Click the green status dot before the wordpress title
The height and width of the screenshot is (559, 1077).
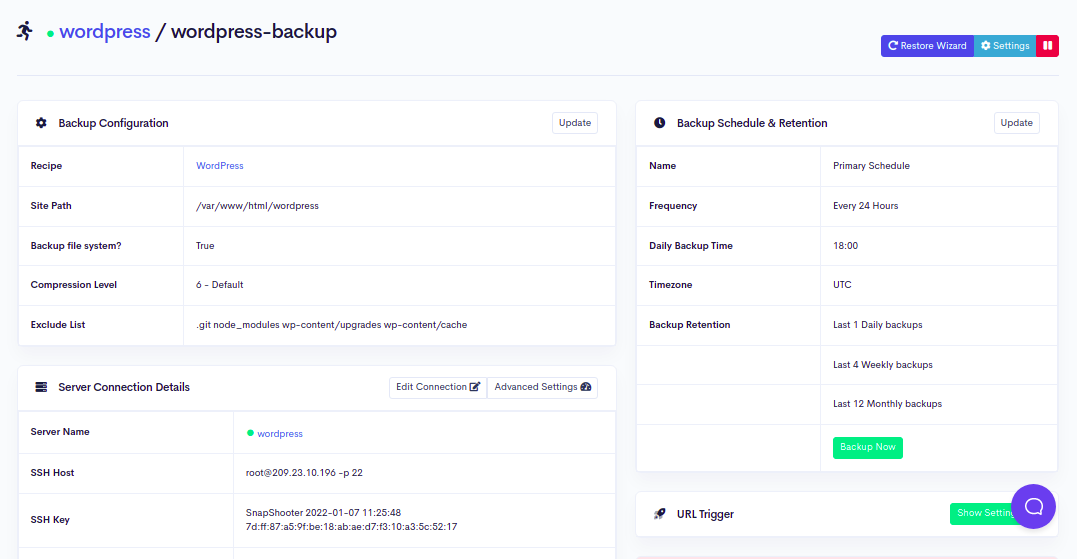(50, 34)
